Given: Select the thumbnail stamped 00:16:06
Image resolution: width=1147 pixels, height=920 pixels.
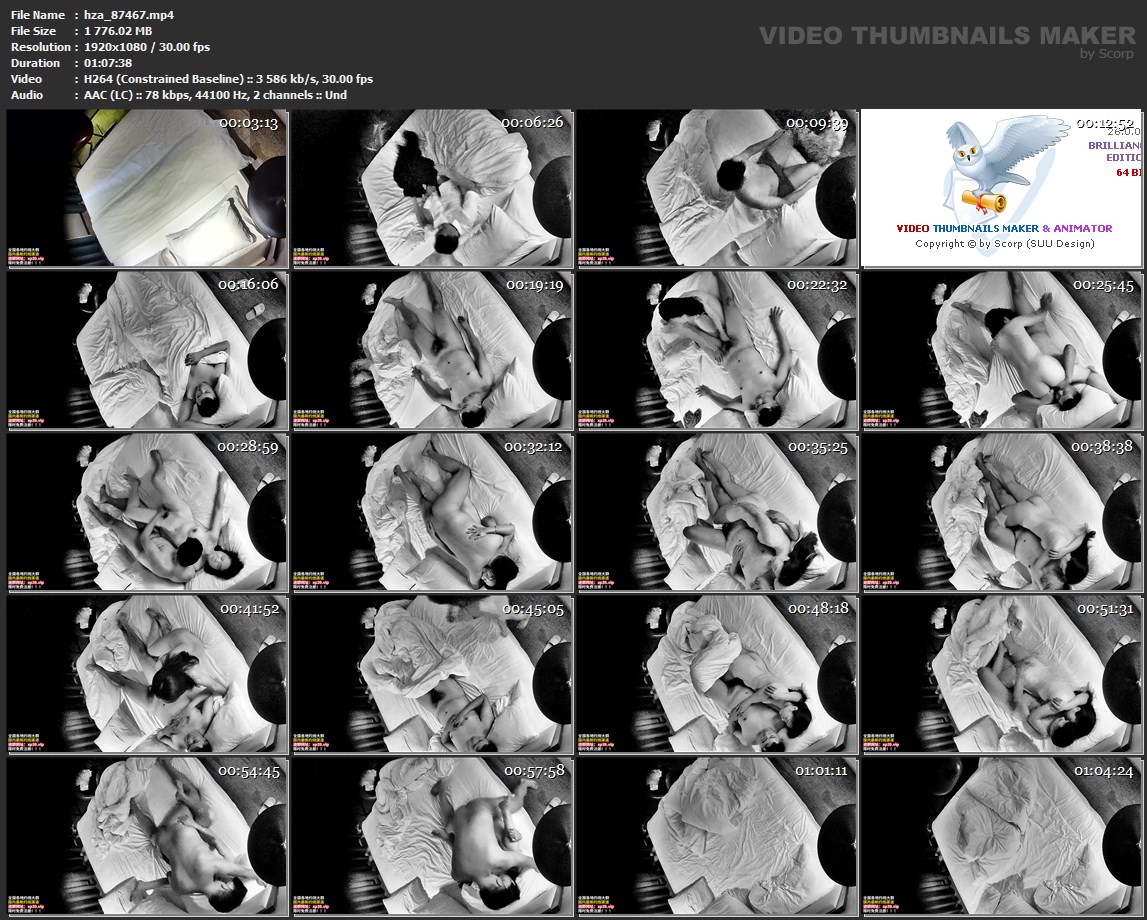Looking at the screenshot, I should tap(146, 350).
